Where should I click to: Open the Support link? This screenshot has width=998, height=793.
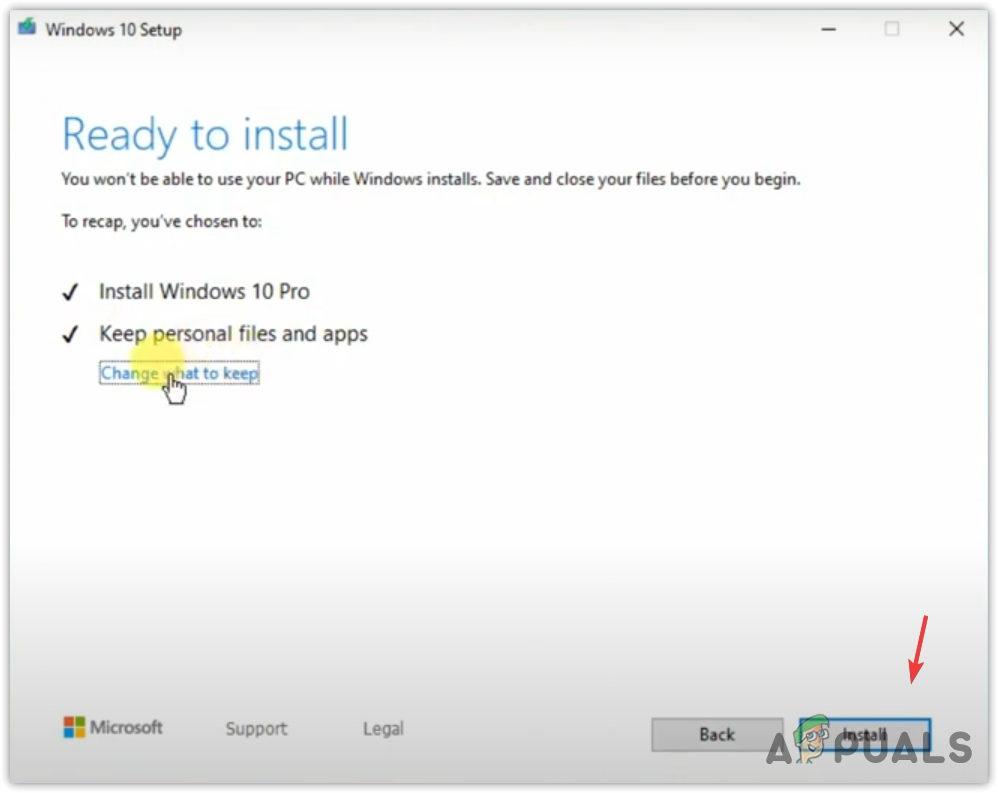pyautogui.click(x=256, y=728)
